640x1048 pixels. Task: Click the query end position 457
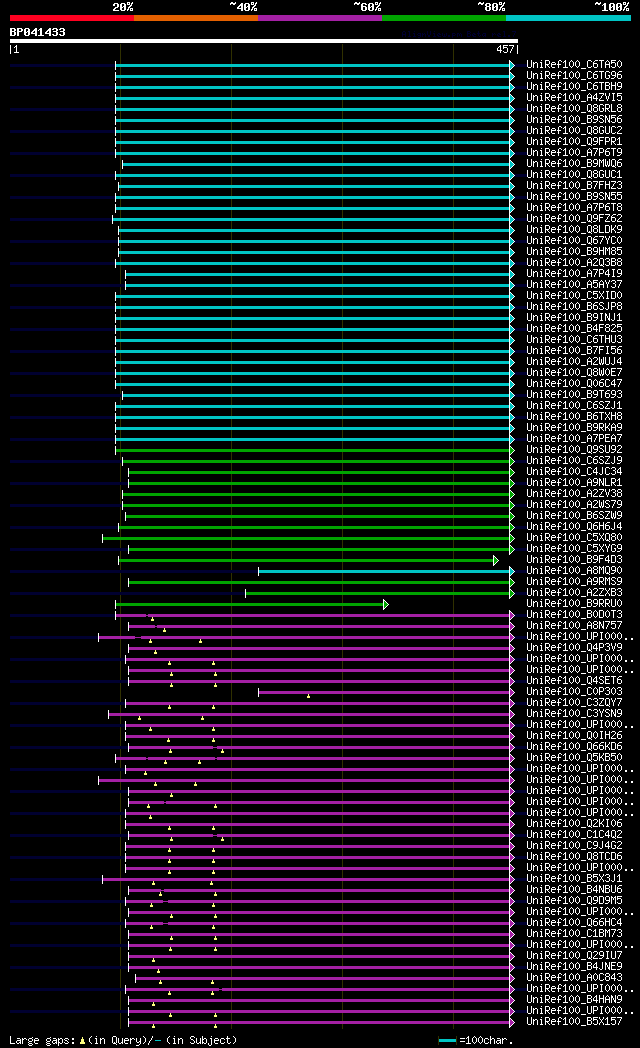[x=505, y=49]
